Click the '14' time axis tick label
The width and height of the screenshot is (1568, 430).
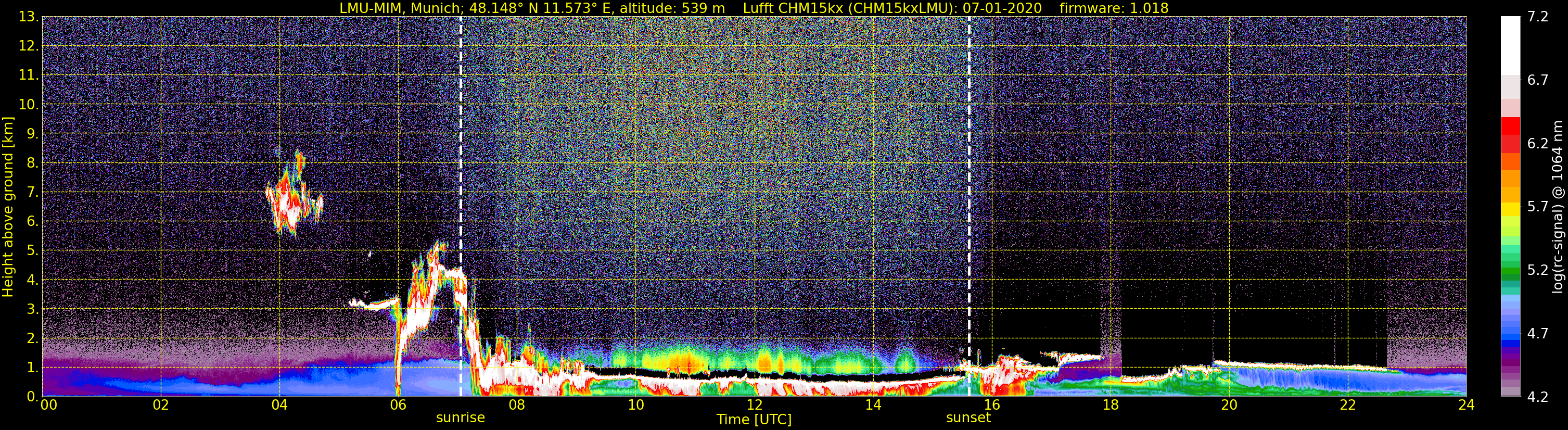coord(873,405)
